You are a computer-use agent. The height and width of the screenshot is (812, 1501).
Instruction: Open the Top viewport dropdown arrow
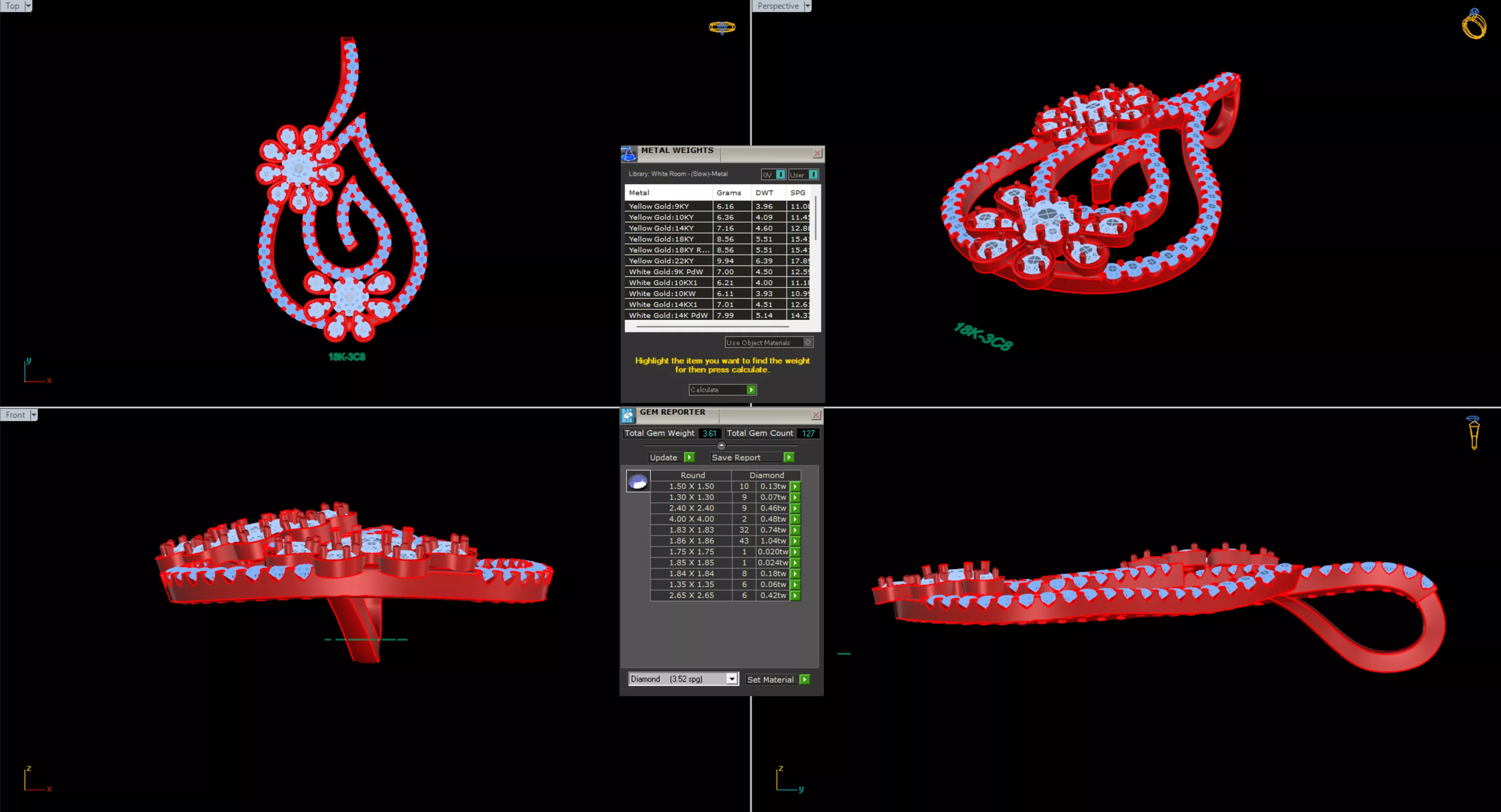click(x=28, y=6)
